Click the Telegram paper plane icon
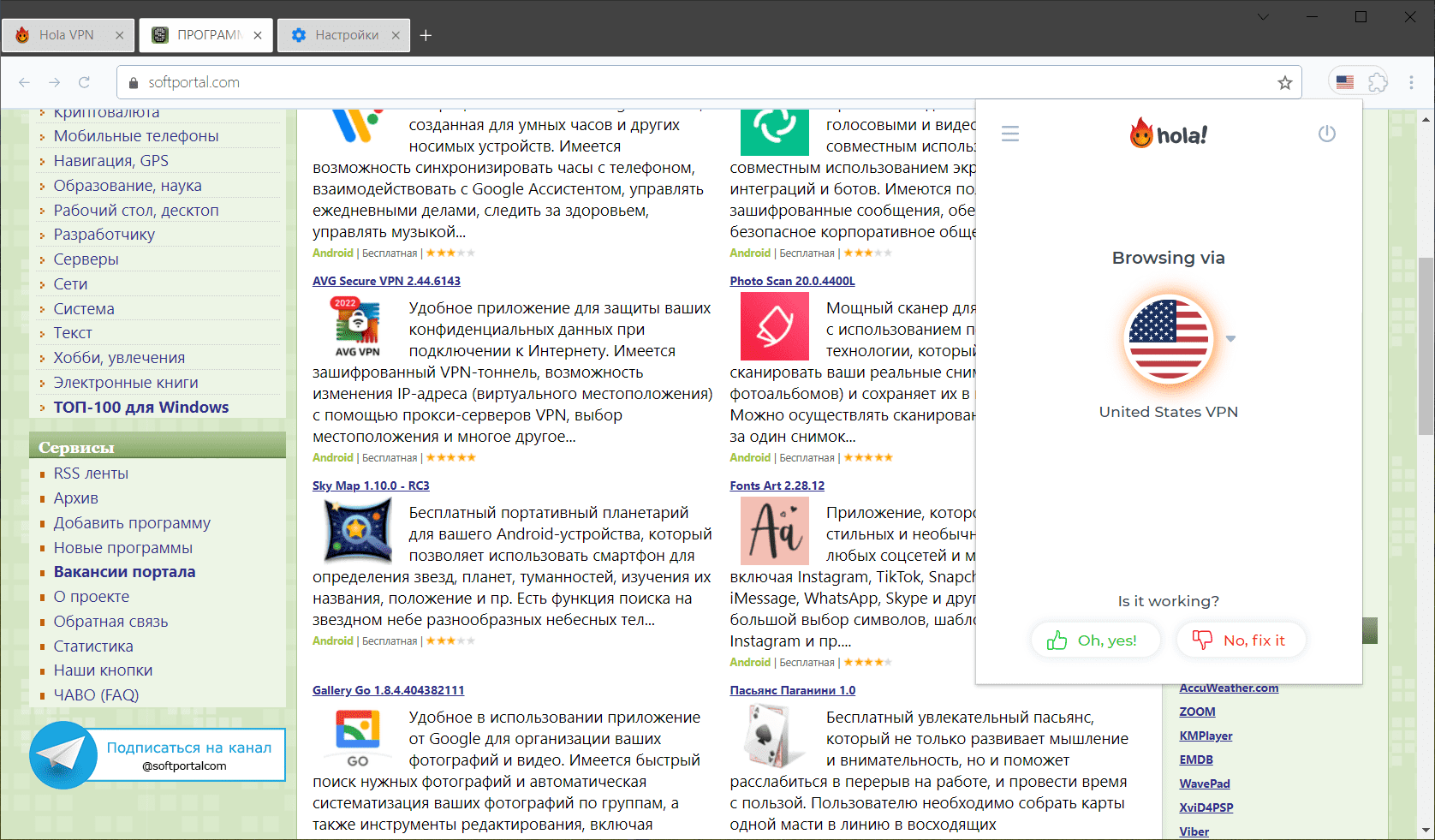 click(x=63, y=755)
